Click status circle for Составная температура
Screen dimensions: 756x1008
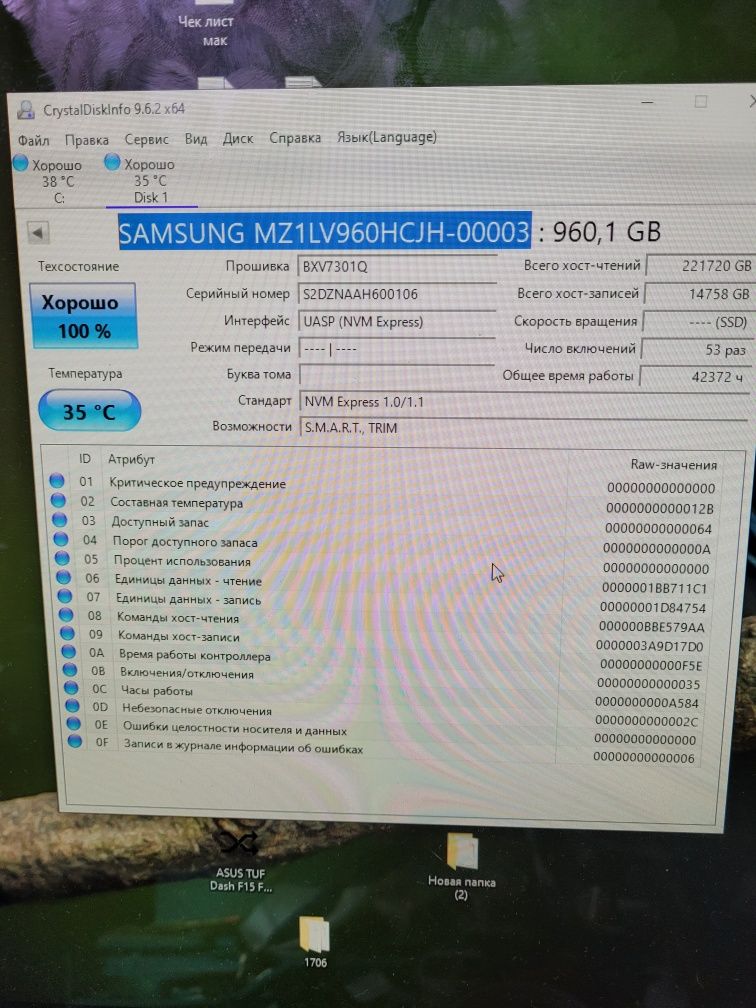point(58,500)
